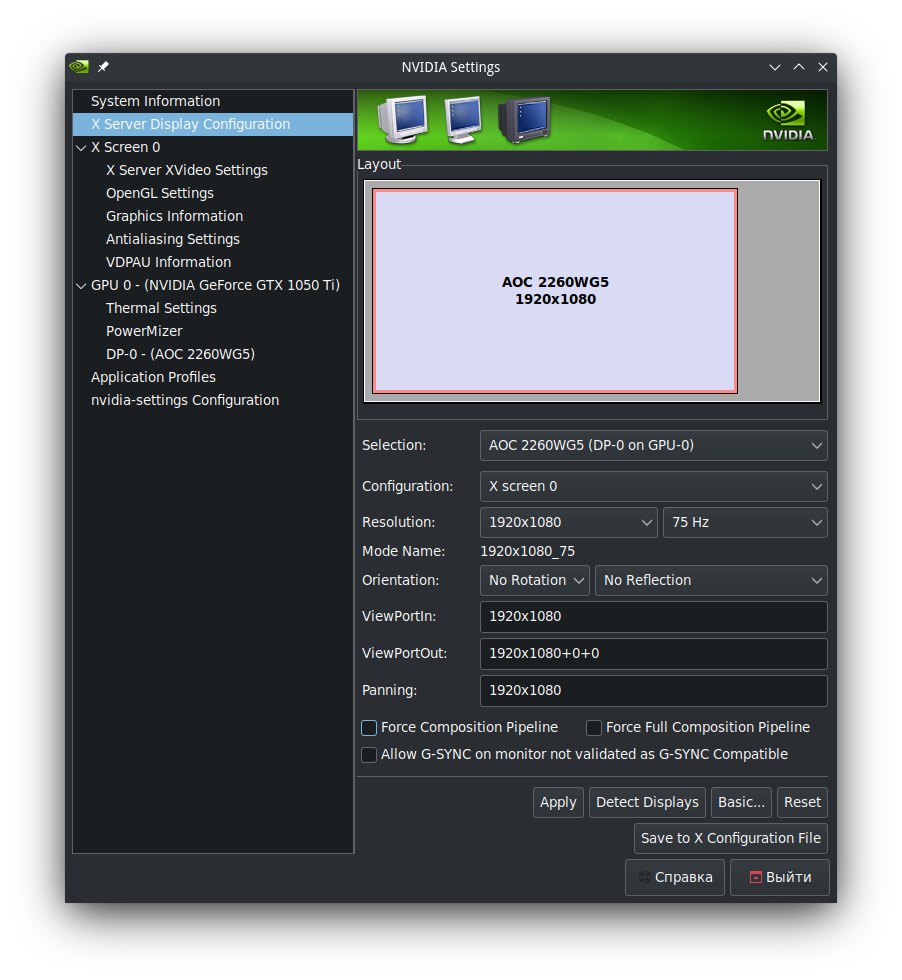The width and height of the screenshot is (902, 980).
Task: Click Detect Displays button
Action: (647, 802)
